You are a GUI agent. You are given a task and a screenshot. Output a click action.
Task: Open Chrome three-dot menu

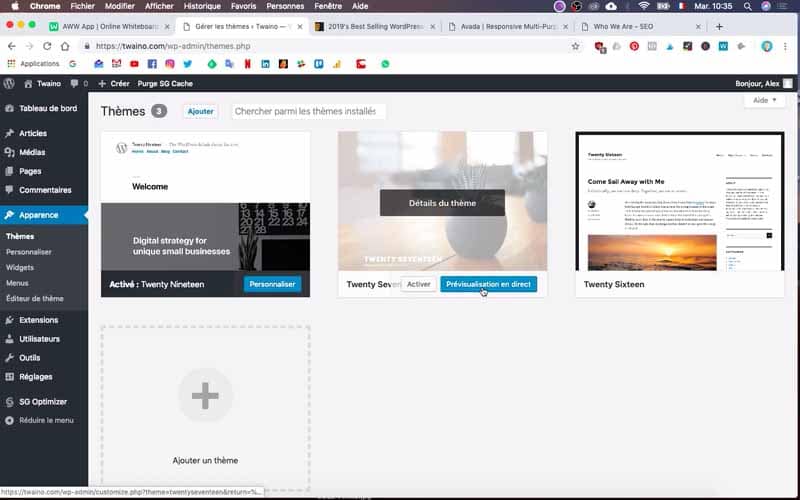785,46
